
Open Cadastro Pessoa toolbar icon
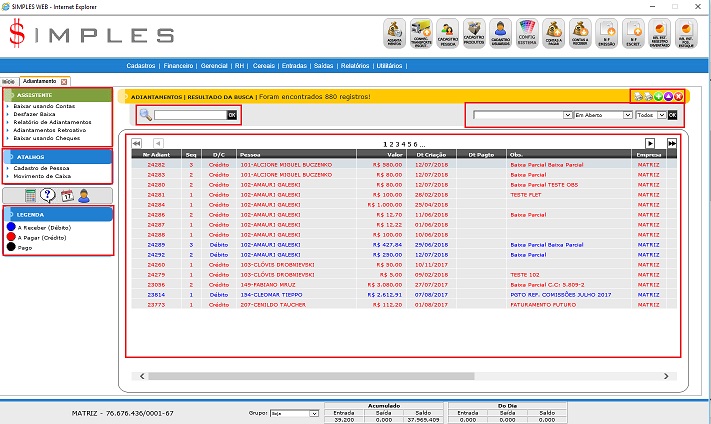448,34
